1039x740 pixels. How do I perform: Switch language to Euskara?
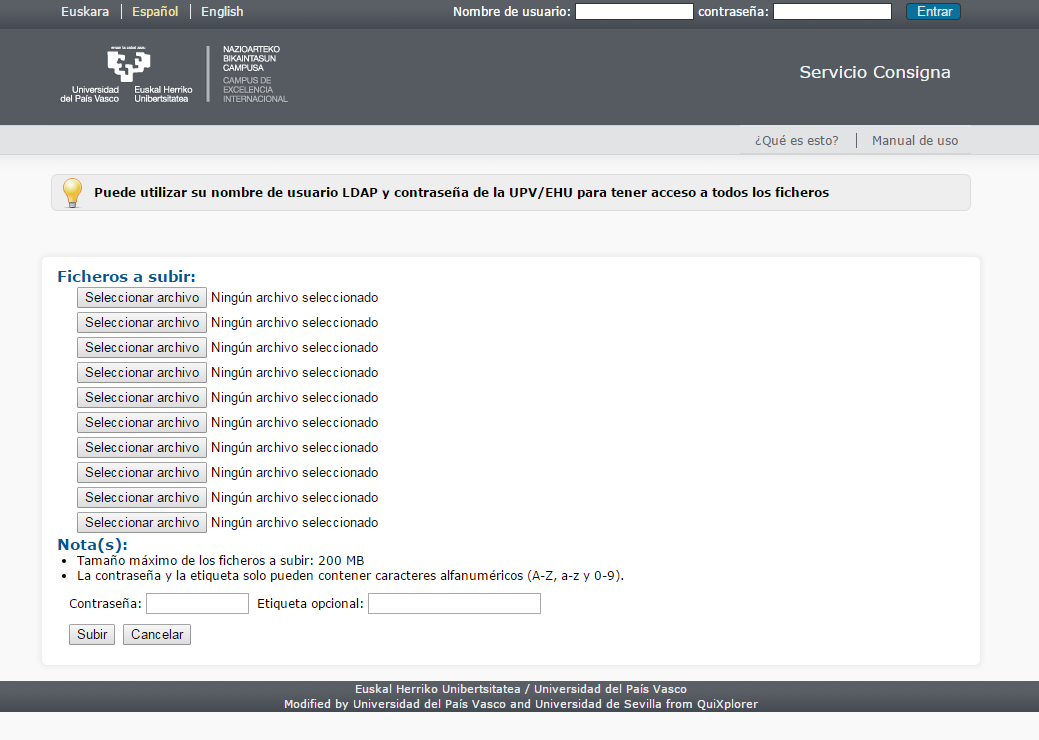point(85,12)
